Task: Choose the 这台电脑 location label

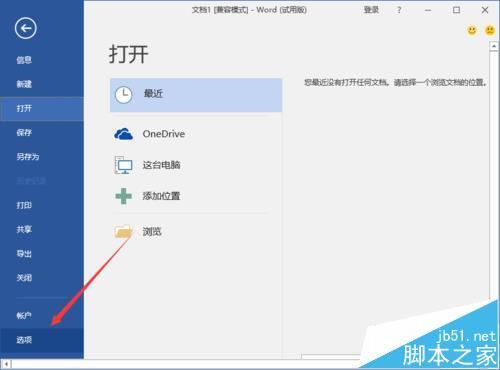Action: point(161,165)
